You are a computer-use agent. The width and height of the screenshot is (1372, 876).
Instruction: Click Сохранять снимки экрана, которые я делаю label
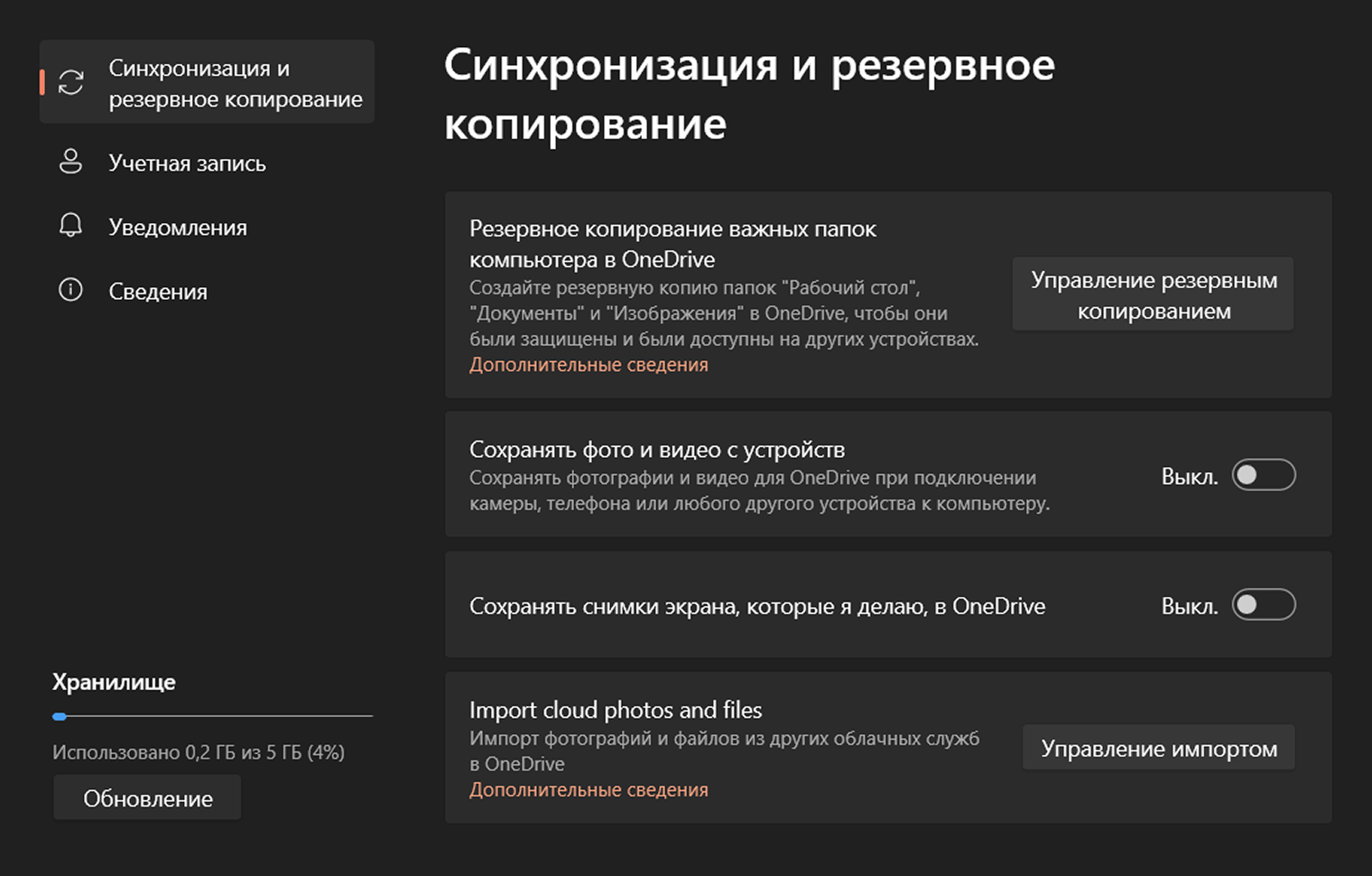757,606
